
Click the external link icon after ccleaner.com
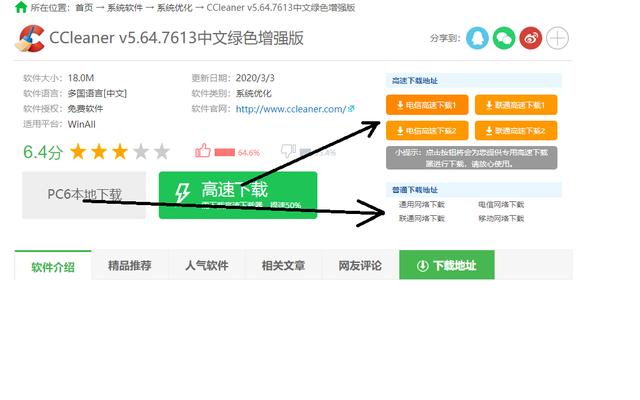coord(351,109)
